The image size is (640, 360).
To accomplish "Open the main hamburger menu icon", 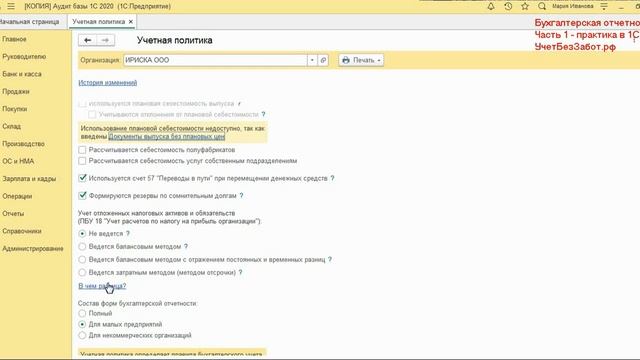I will pyautogui.click(x=11, y=6).
